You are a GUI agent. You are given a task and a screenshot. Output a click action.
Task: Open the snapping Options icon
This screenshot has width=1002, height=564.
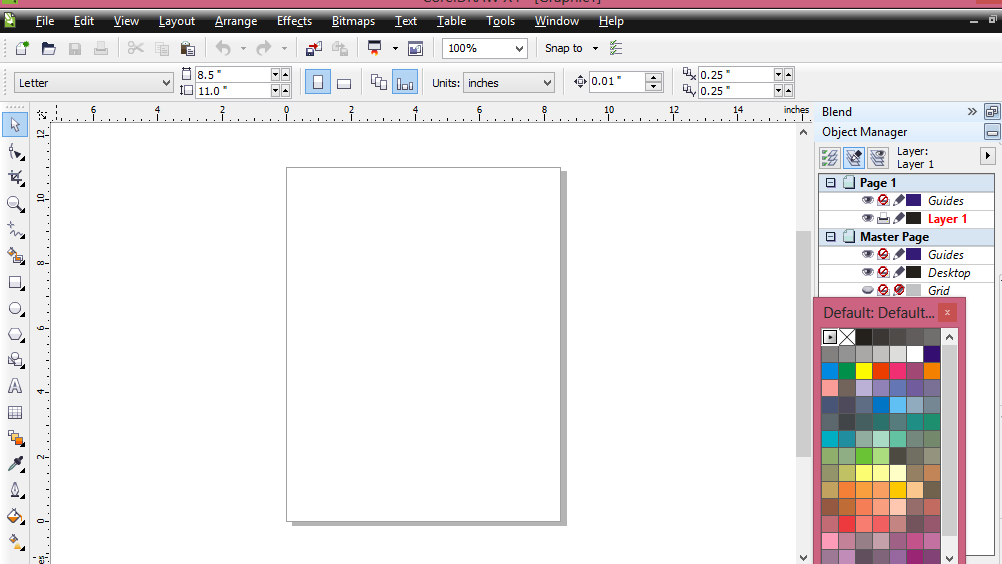click(616, 49)
